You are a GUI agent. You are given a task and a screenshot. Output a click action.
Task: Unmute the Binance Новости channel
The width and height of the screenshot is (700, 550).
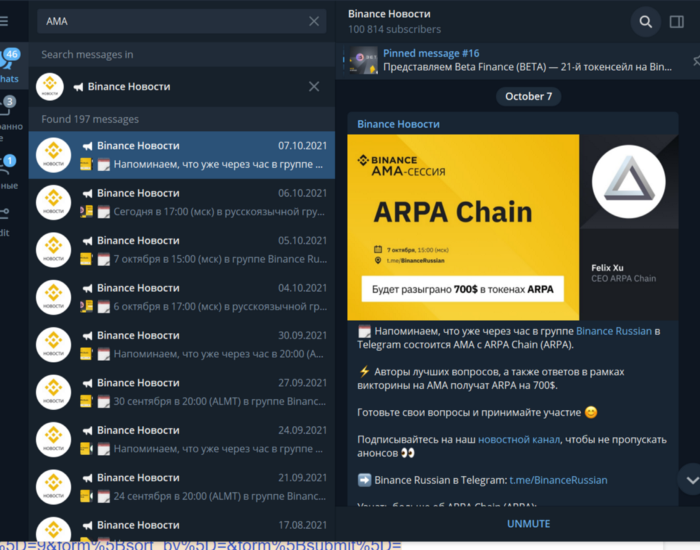pos(528,524)
